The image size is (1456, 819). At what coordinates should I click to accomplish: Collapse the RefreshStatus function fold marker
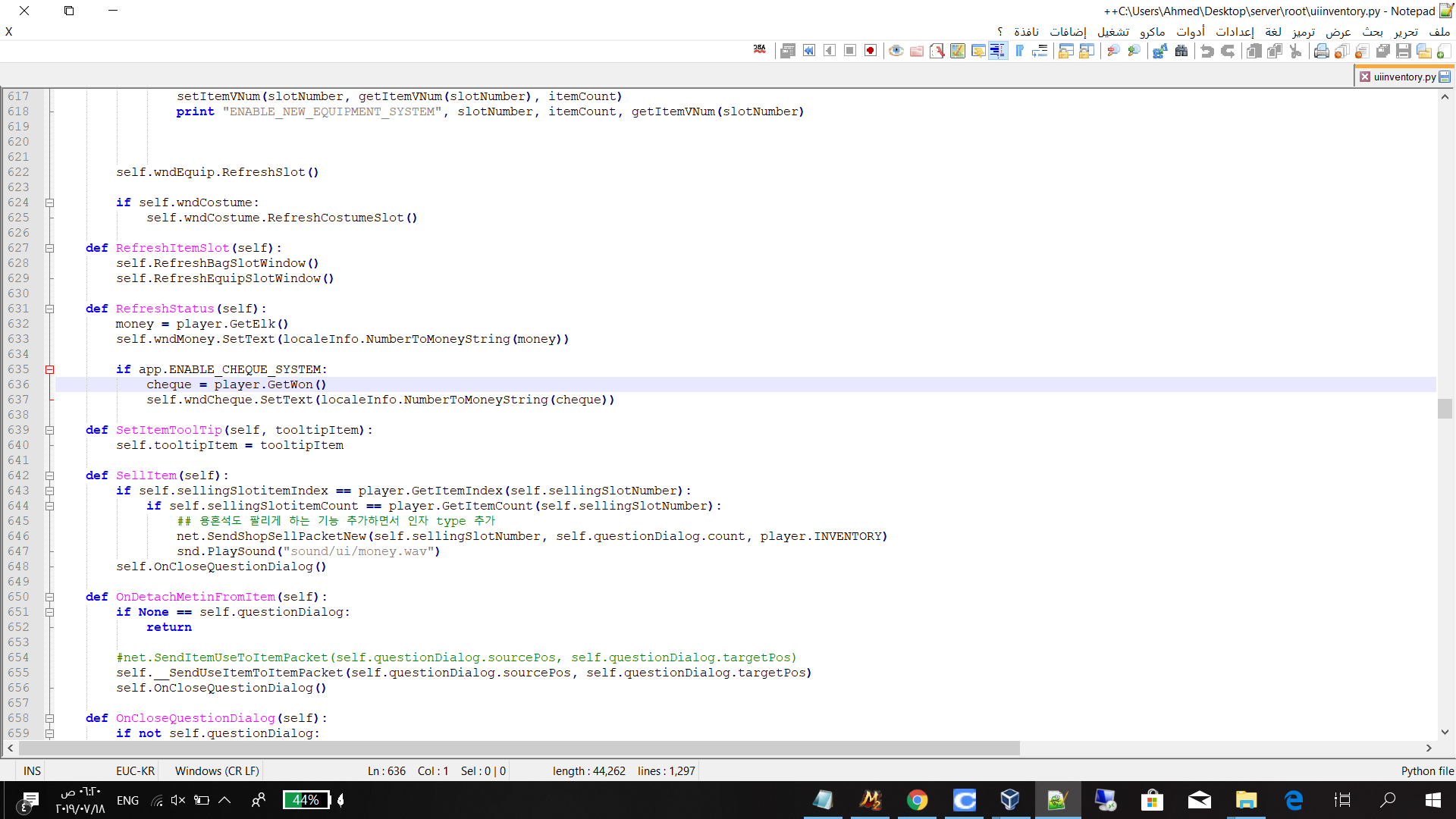(x=49, y=309)
